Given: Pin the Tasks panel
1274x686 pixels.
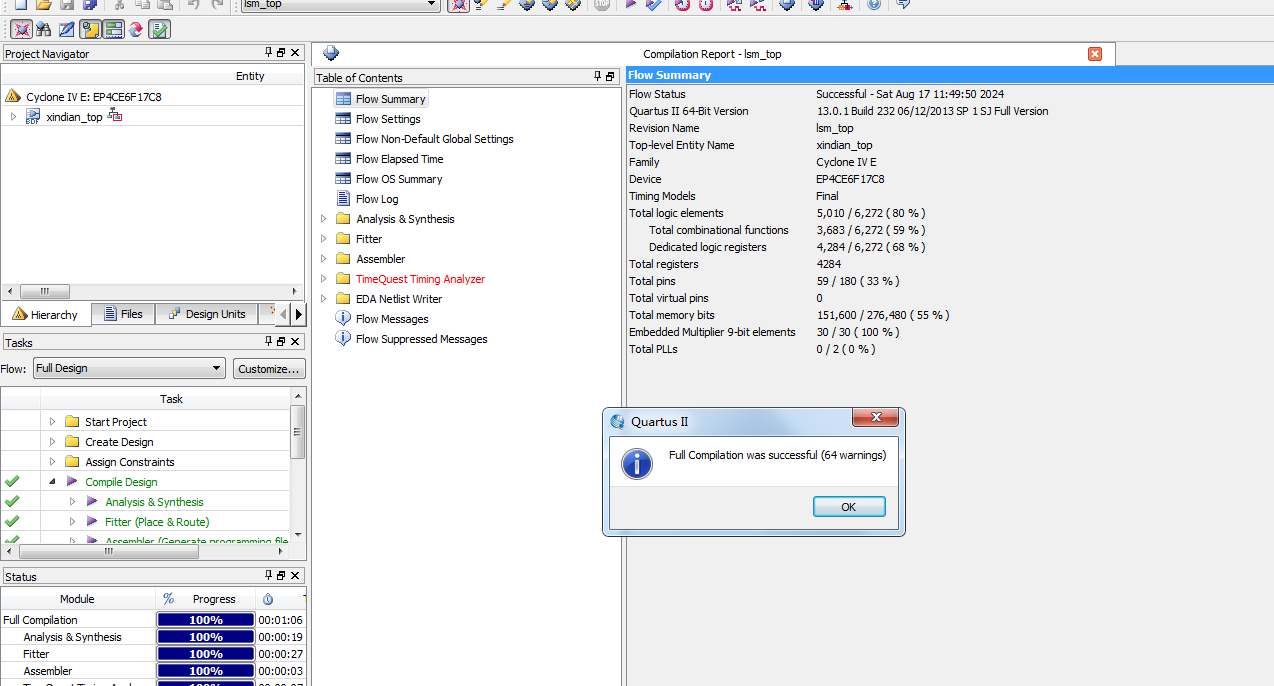Looking at the screenshot, I should tap(269, 342).
